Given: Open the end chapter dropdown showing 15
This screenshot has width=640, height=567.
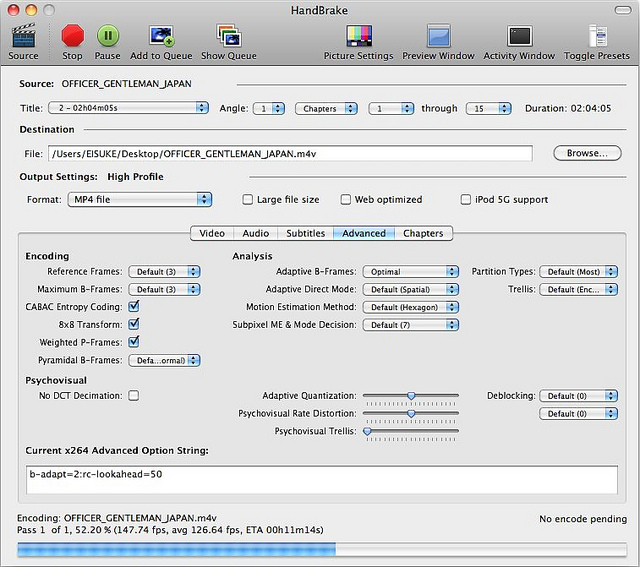Looking at the screenshot, I should click(488, 109).
